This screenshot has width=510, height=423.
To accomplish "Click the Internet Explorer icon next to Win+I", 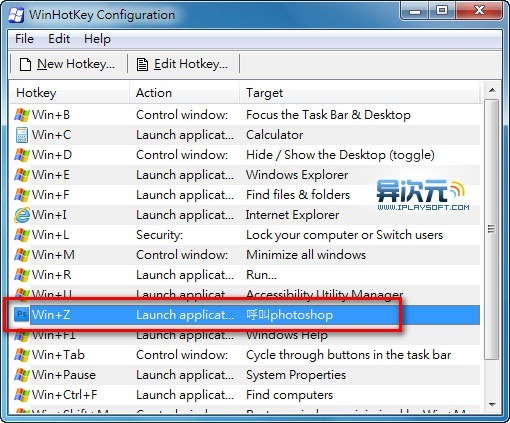I will click(22, 215).
